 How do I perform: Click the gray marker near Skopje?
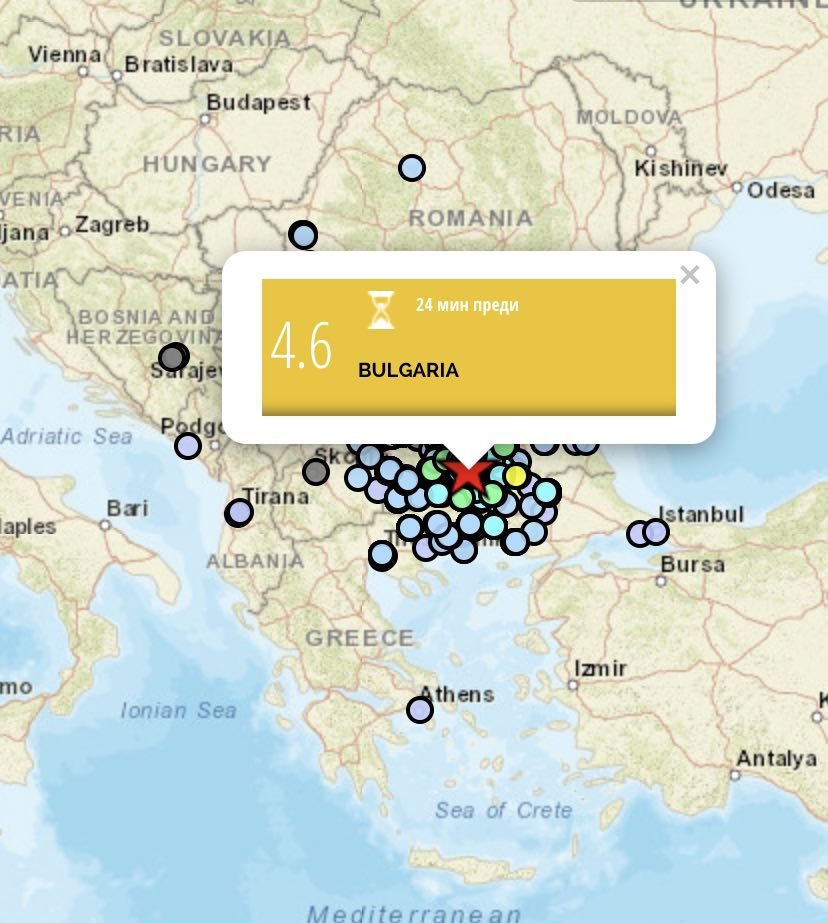click(x=316, y=472)
